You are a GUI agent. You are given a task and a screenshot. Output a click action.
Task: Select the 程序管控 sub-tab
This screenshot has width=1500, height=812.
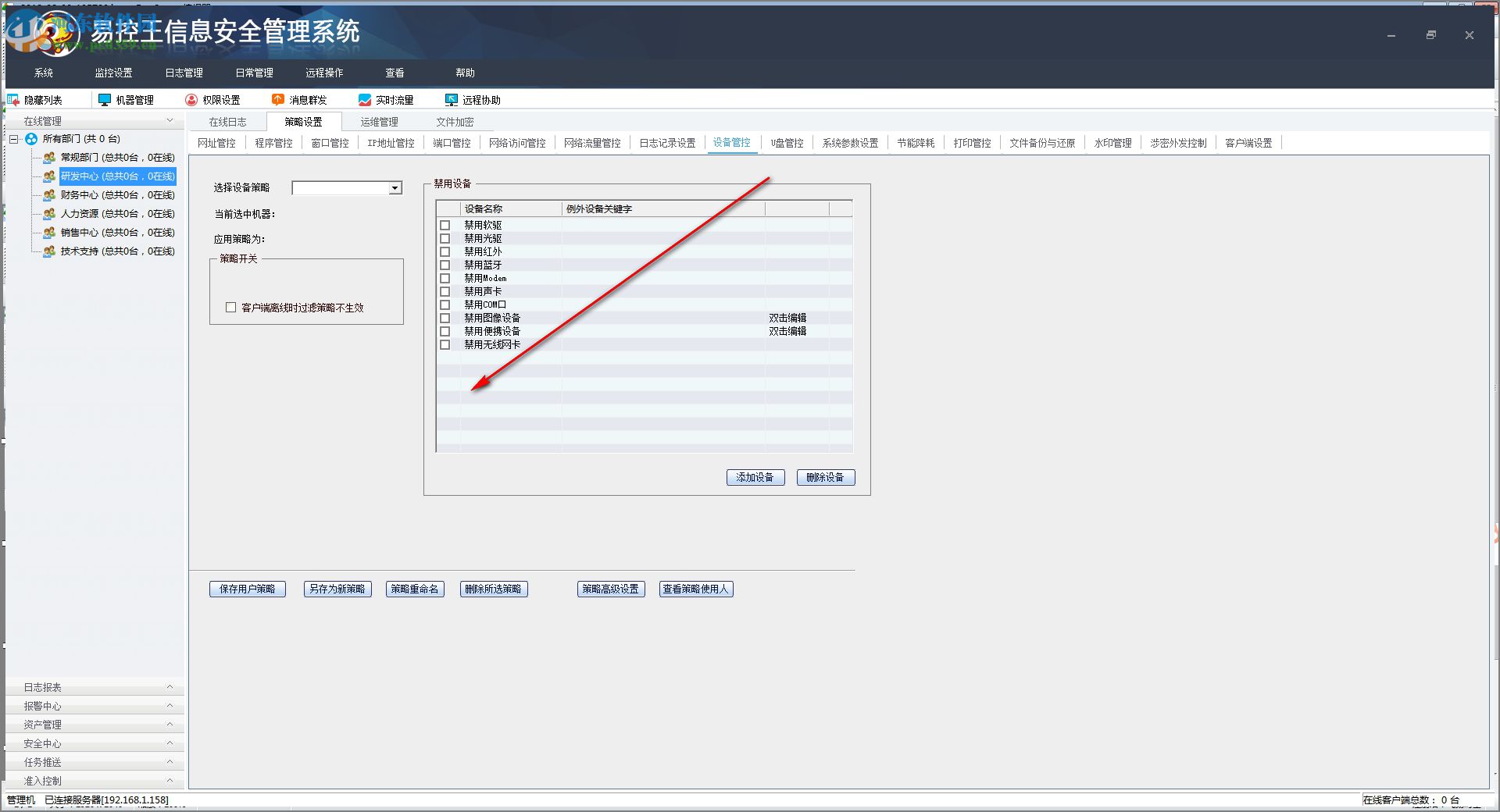(273, 143)
